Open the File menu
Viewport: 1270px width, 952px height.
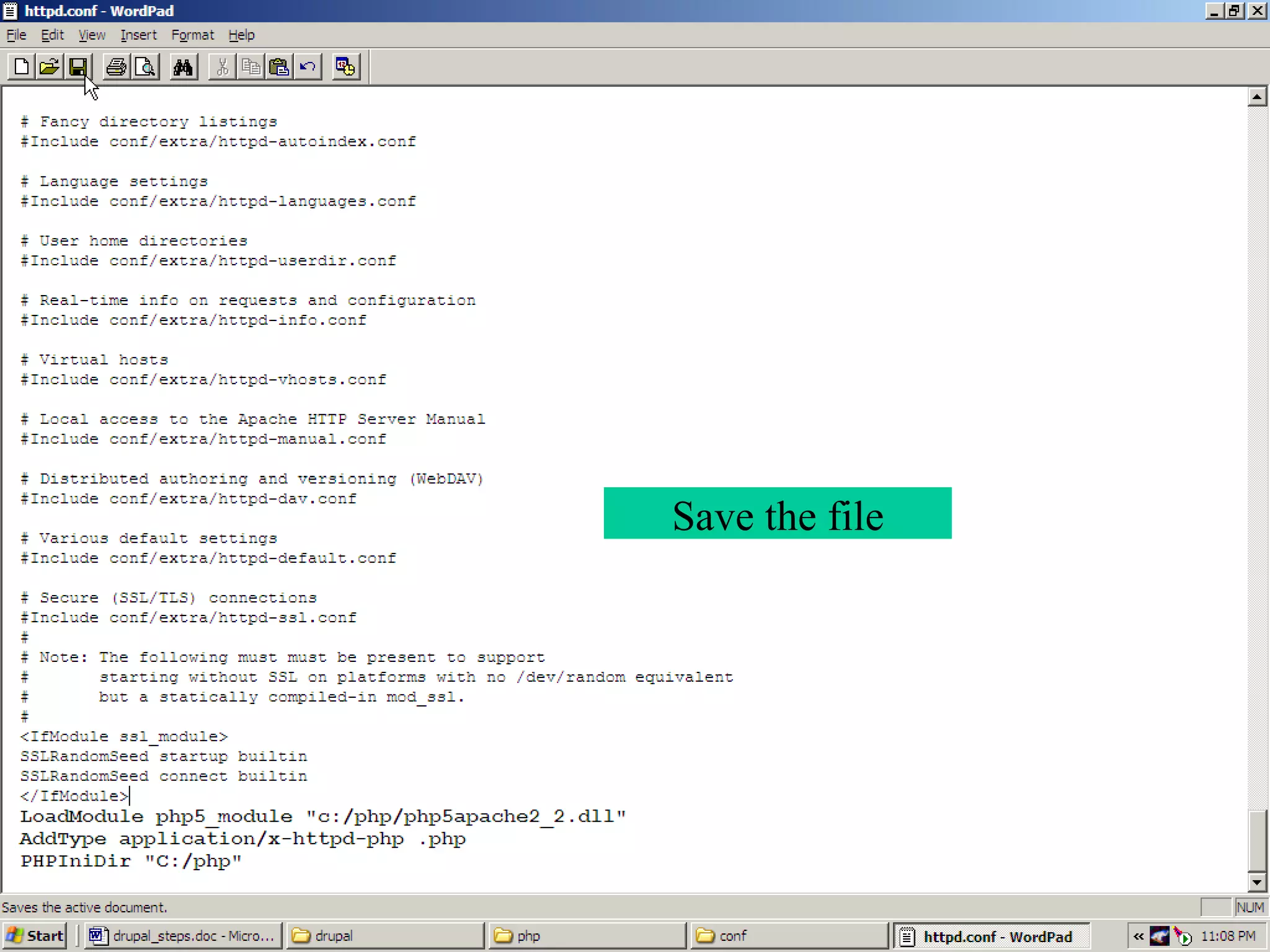pyautogui.click(x=16, y=35)
